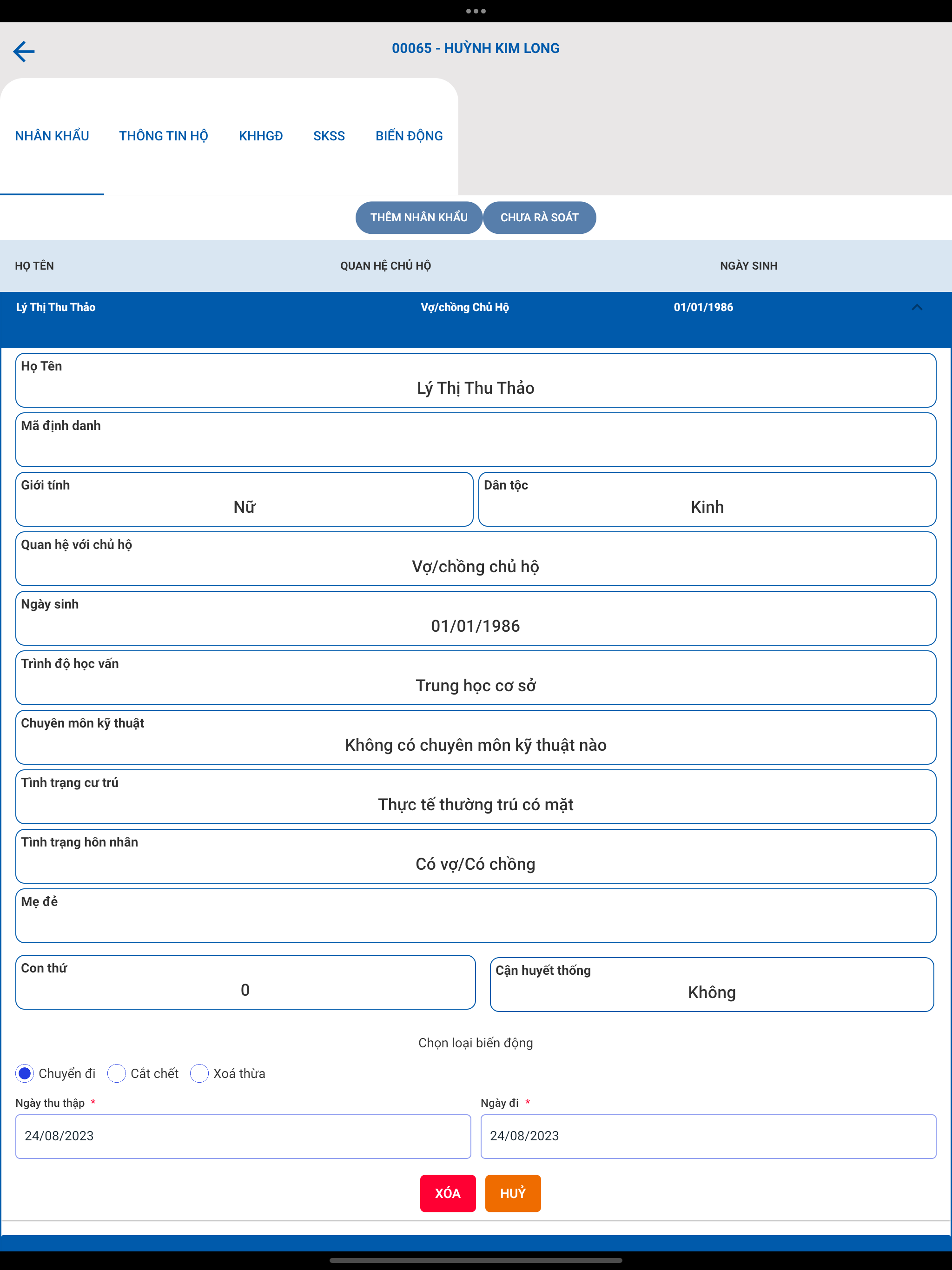
Task: Click 01/01/1986 in the row header
Action: pyautogui.click(x=703, y=307)
